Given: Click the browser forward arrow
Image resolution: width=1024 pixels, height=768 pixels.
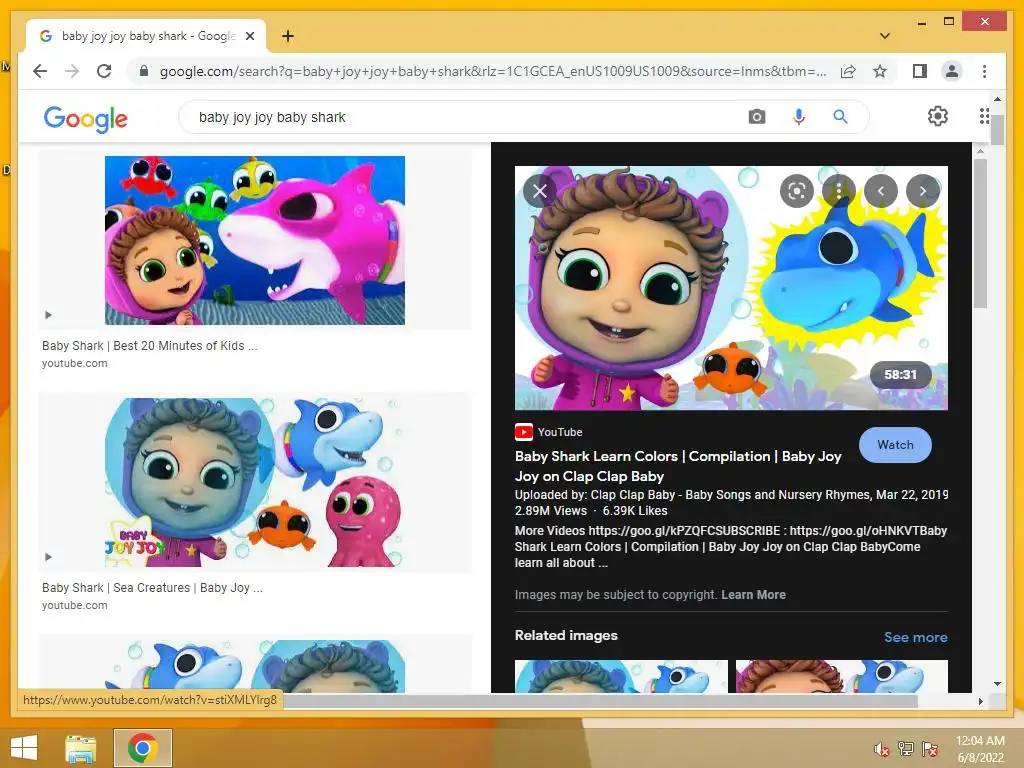Looking at the screenshot, I should pyautogui.click(x=72, y=71).
